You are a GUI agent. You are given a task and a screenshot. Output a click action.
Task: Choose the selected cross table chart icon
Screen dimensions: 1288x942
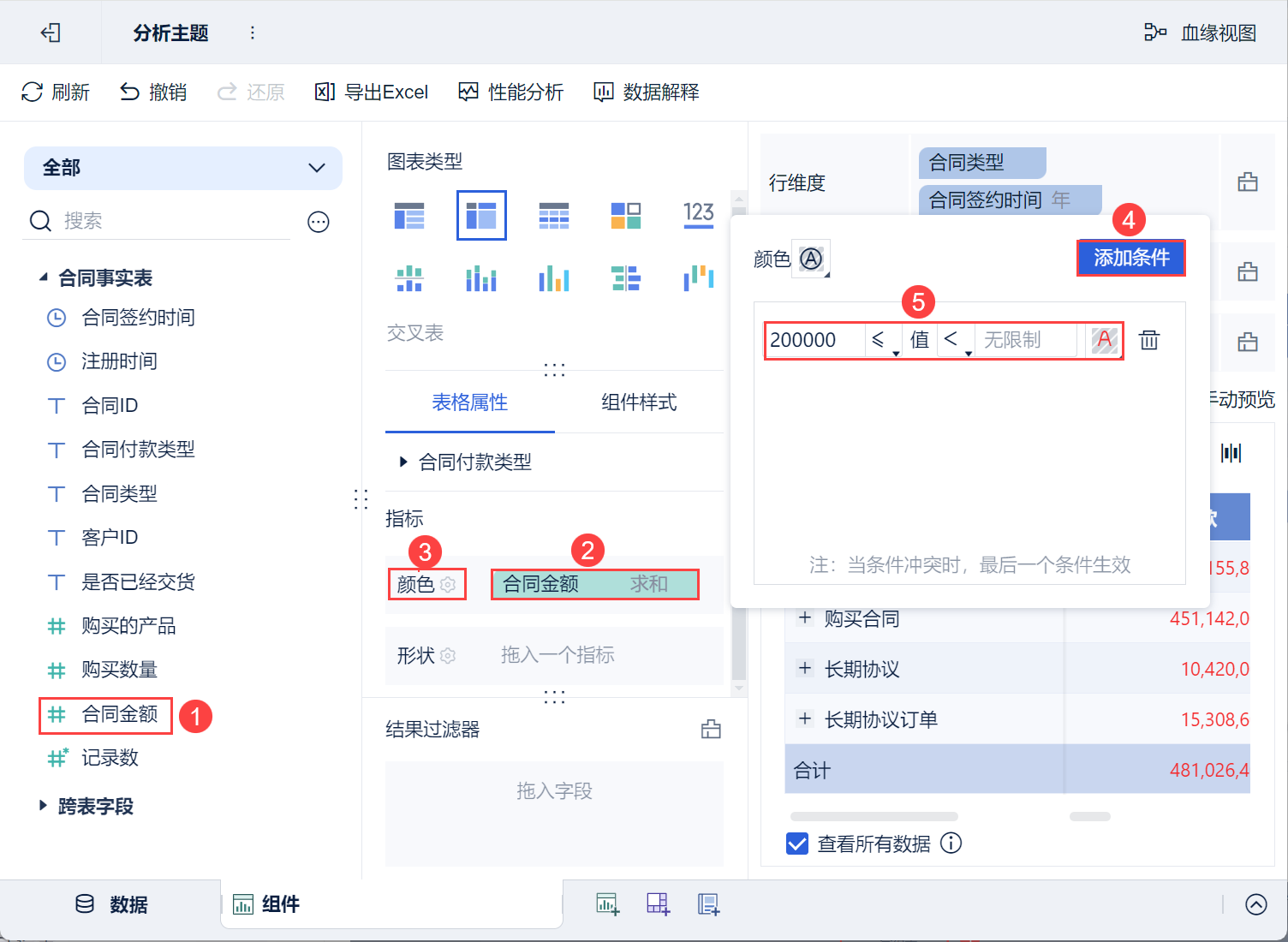pyautogui.click(x=481, y=216)
